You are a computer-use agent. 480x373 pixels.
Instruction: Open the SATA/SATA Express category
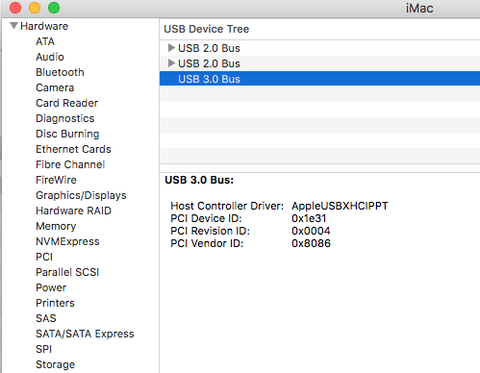(85, 334)
